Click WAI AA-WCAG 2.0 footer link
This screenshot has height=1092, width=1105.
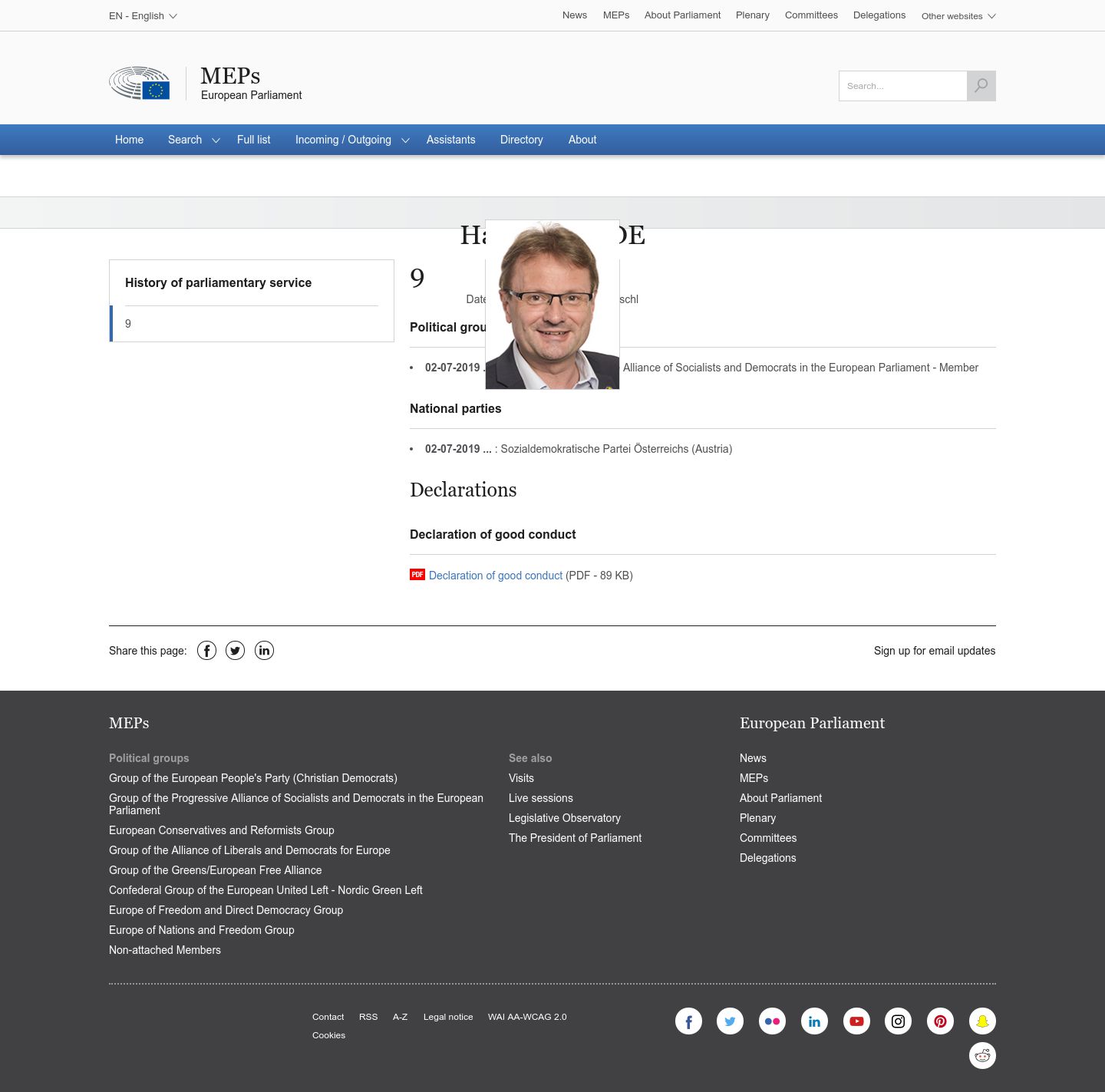click(527, 1017)
